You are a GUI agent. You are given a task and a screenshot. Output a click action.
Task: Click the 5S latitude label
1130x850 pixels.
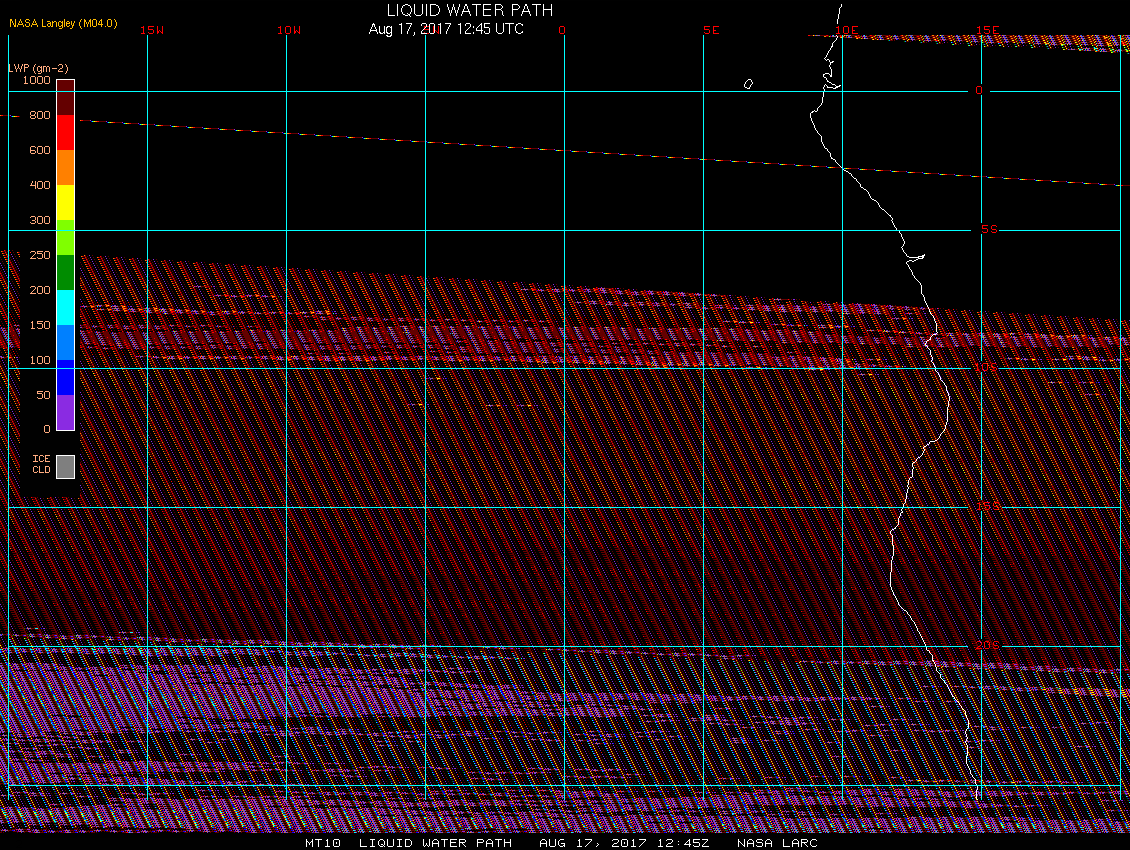coord(989,229)
